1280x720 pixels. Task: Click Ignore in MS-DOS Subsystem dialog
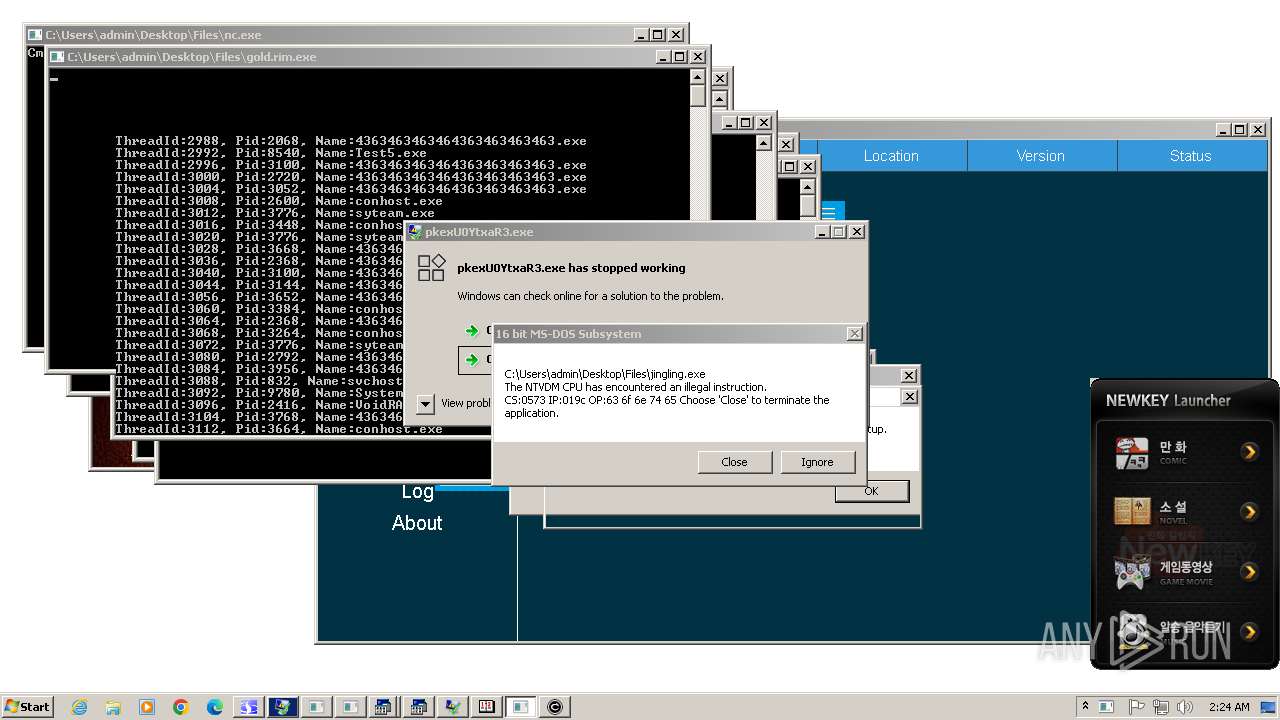[817, 462]
